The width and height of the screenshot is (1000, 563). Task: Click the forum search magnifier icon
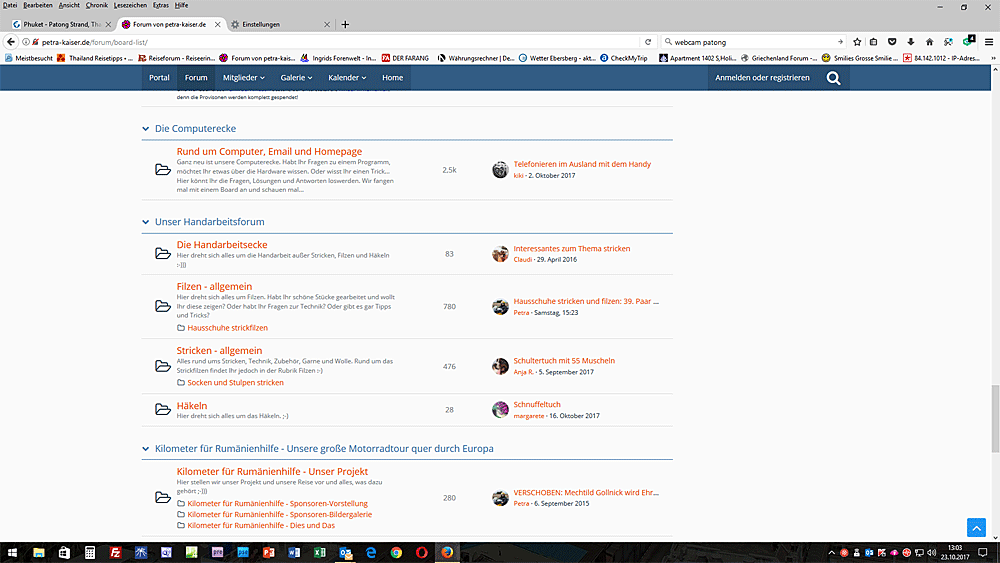coord(833,78)
